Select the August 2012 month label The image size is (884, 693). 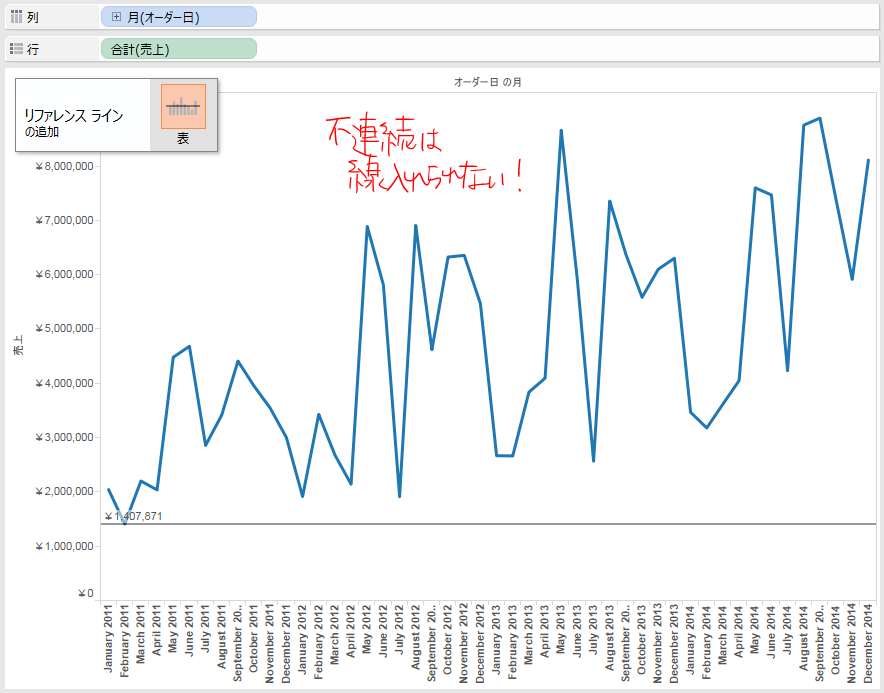point(416,637)
